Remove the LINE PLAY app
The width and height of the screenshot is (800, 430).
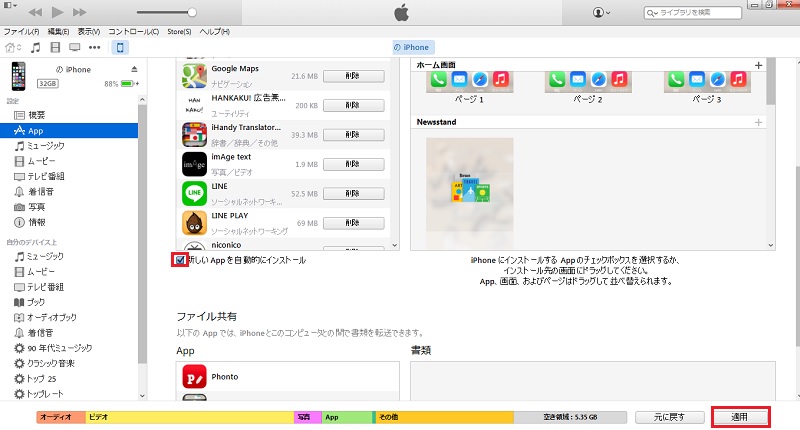(x=354, y=223)
